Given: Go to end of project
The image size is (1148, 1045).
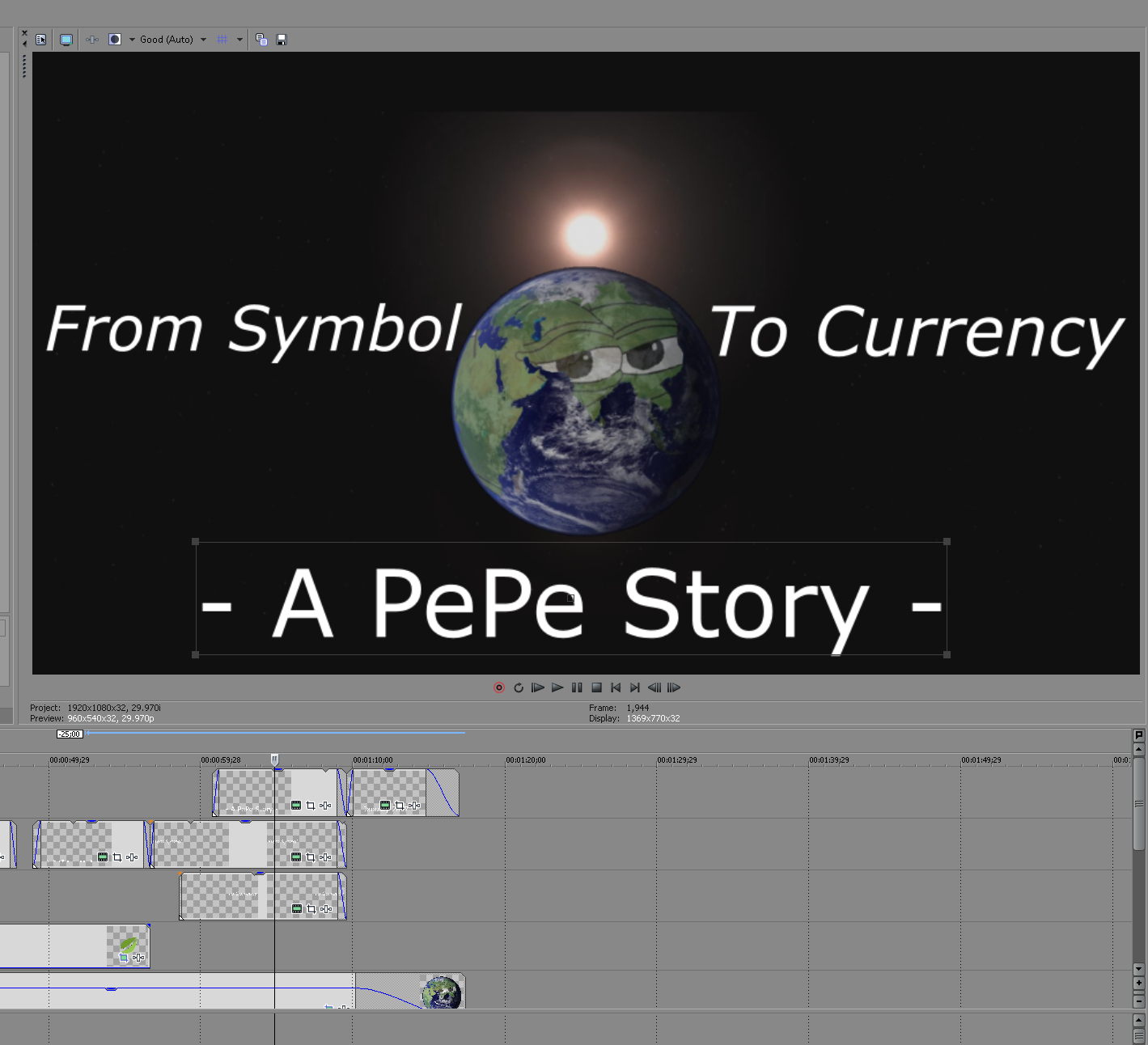Looking at the screenshot, I should coord(635,687).
